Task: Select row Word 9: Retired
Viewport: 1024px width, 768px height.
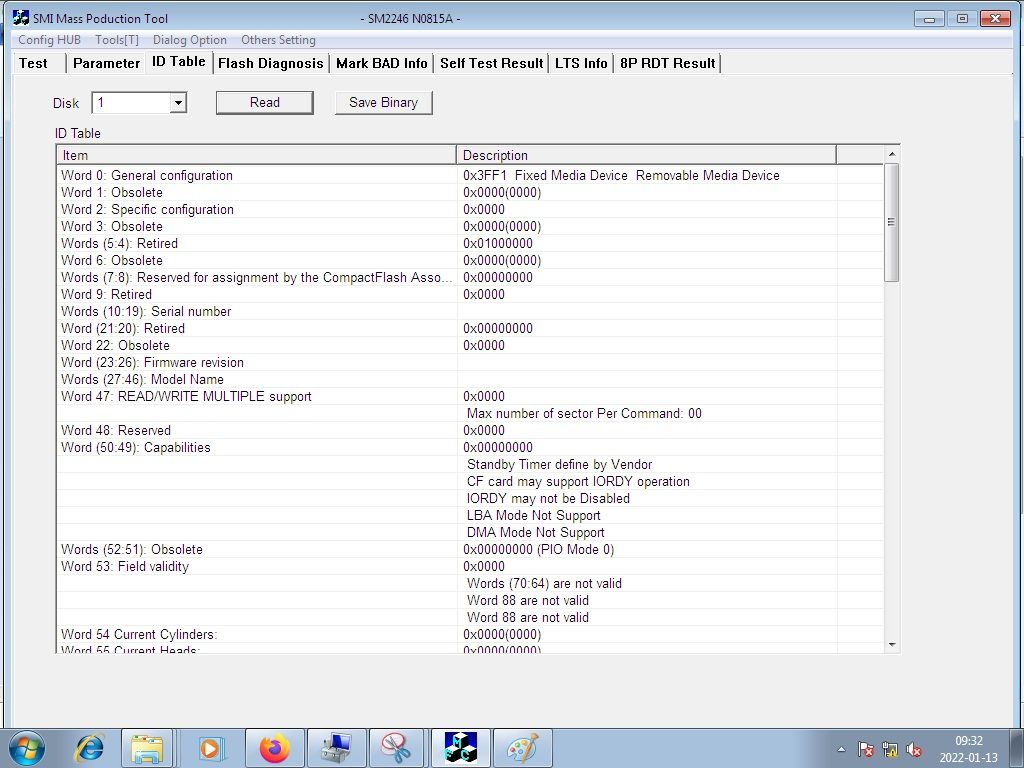Action: (470, 295)
